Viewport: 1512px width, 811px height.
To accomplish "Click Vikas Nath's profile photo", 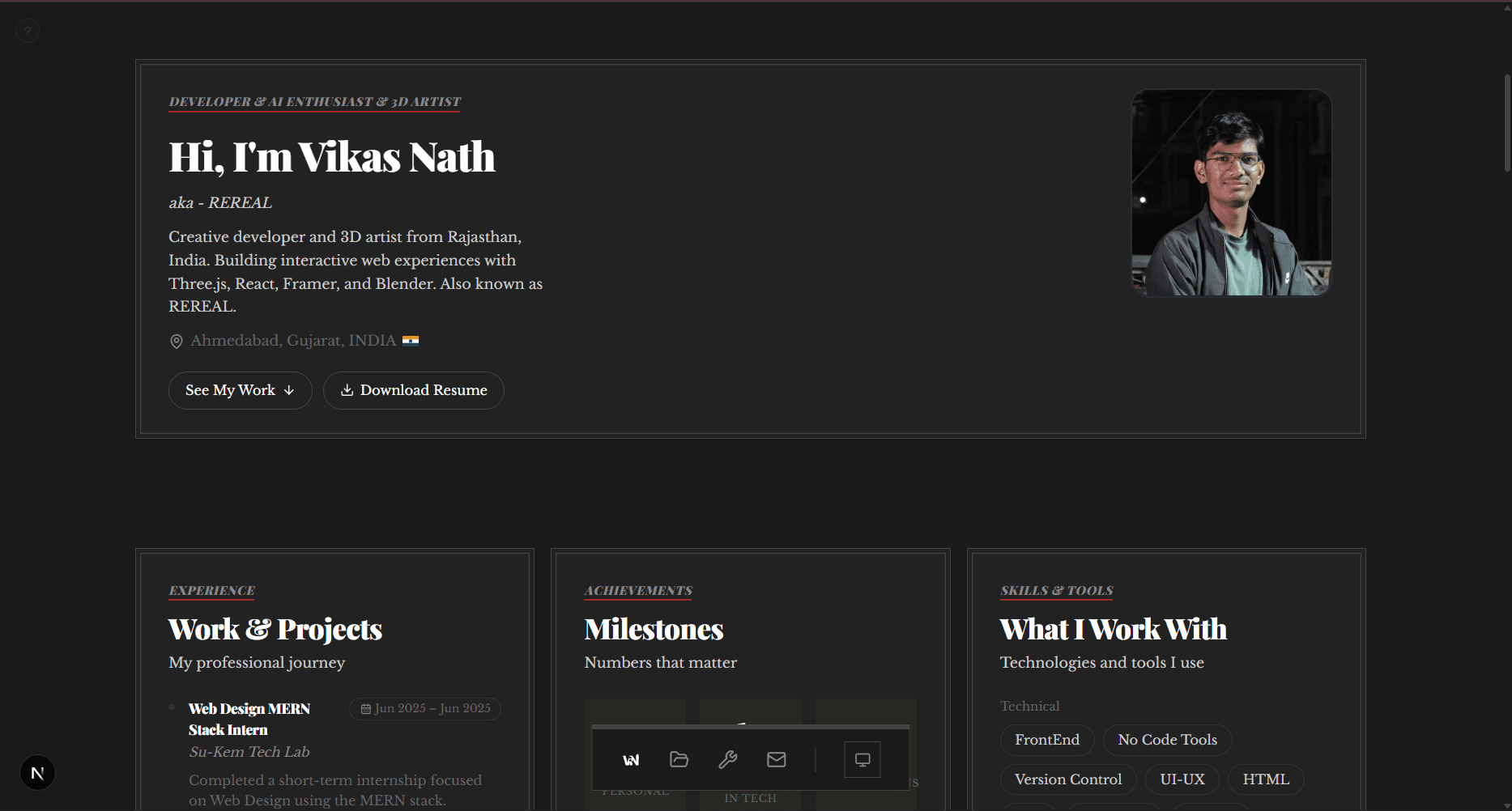I will [x=1230, y=193].
